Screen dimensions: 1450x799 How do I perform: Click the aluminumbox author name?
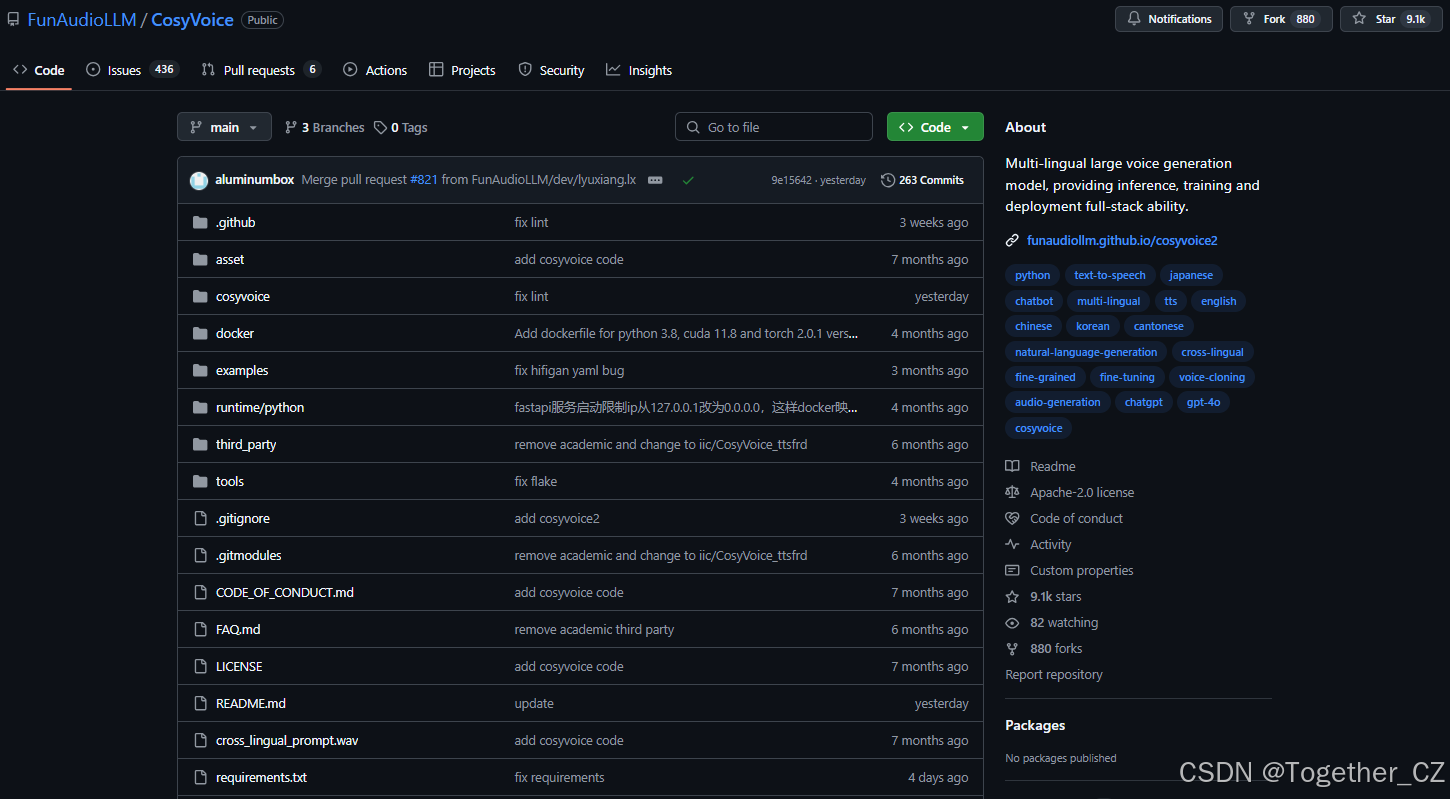coord(255,180)
